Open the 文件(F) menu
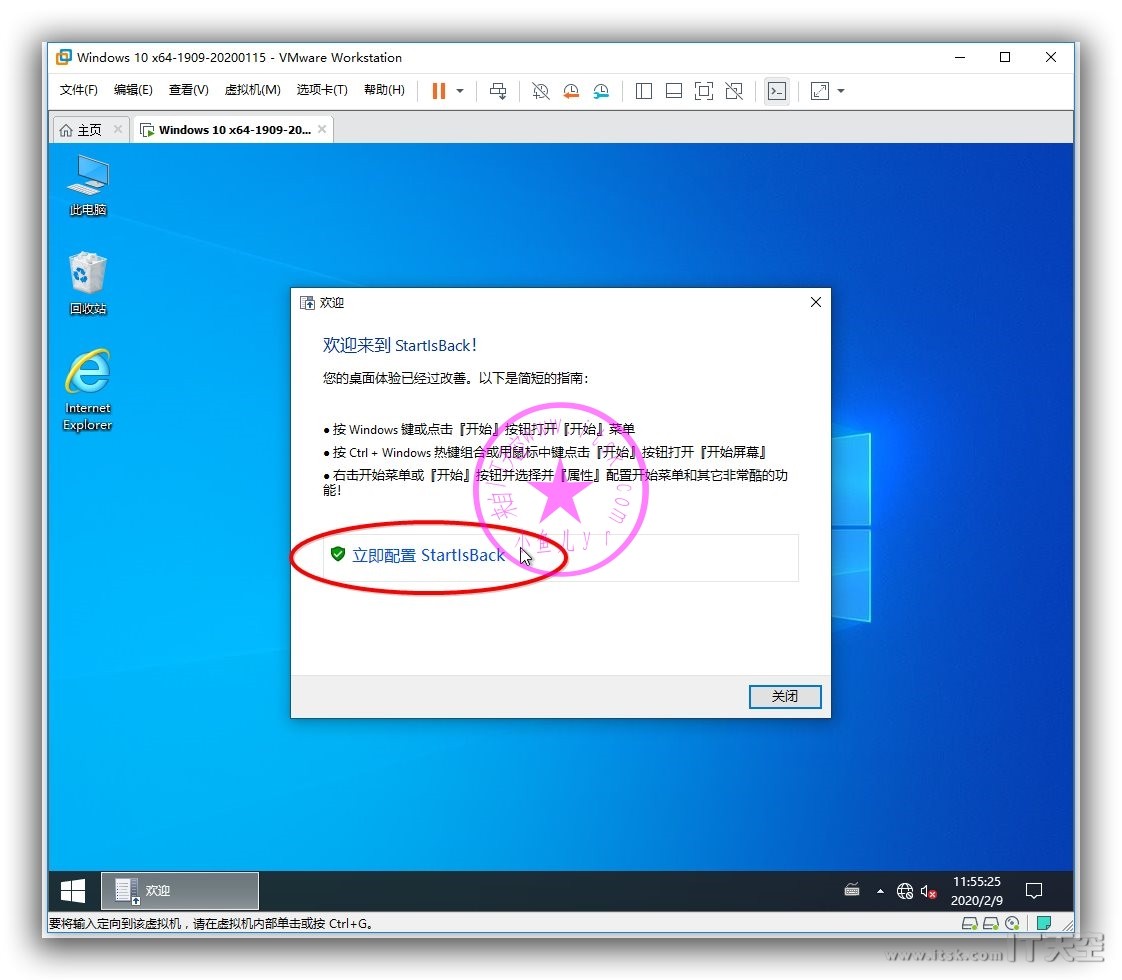 click(79, 89)
